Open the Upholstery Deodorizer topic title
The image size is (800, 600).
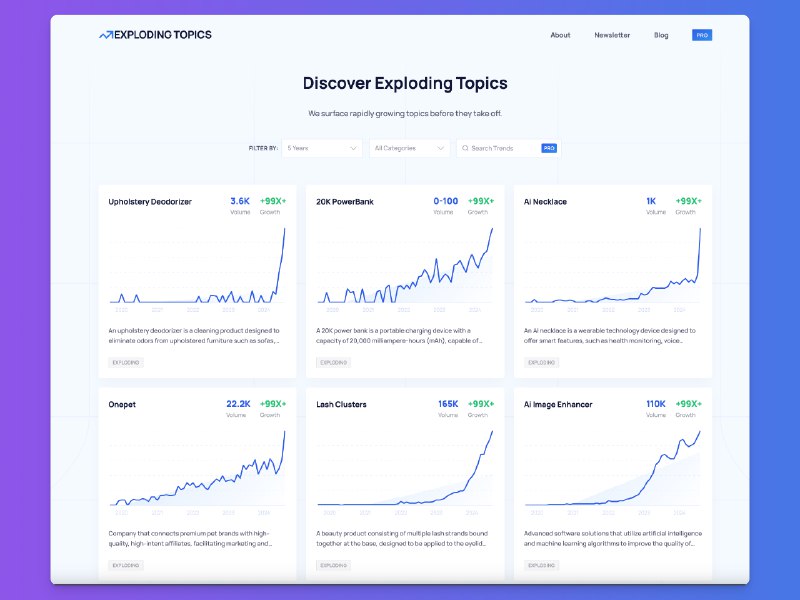pos(150,202)
